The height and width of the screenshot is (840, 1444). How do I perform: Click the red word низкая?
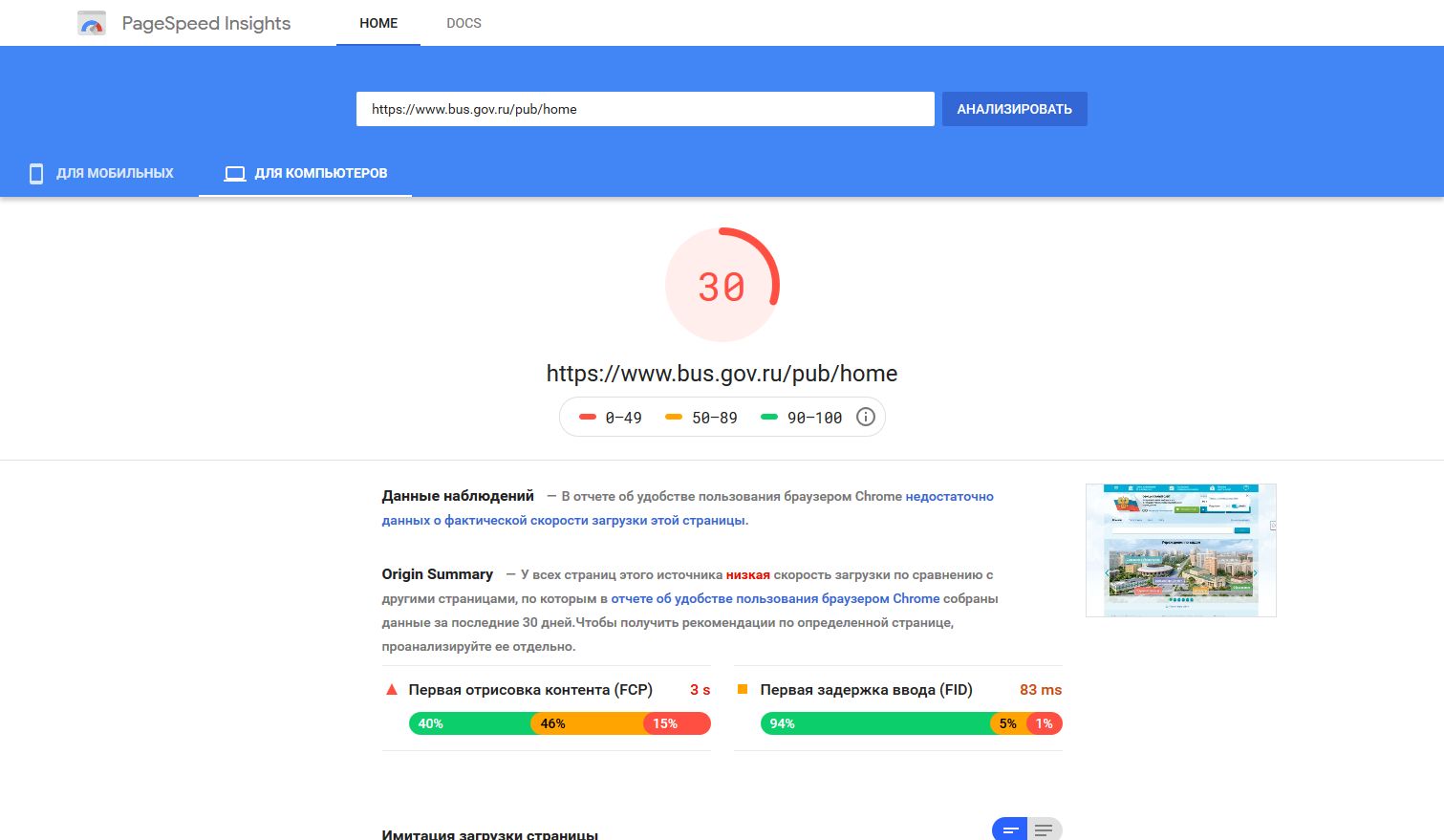click(748, 574)
